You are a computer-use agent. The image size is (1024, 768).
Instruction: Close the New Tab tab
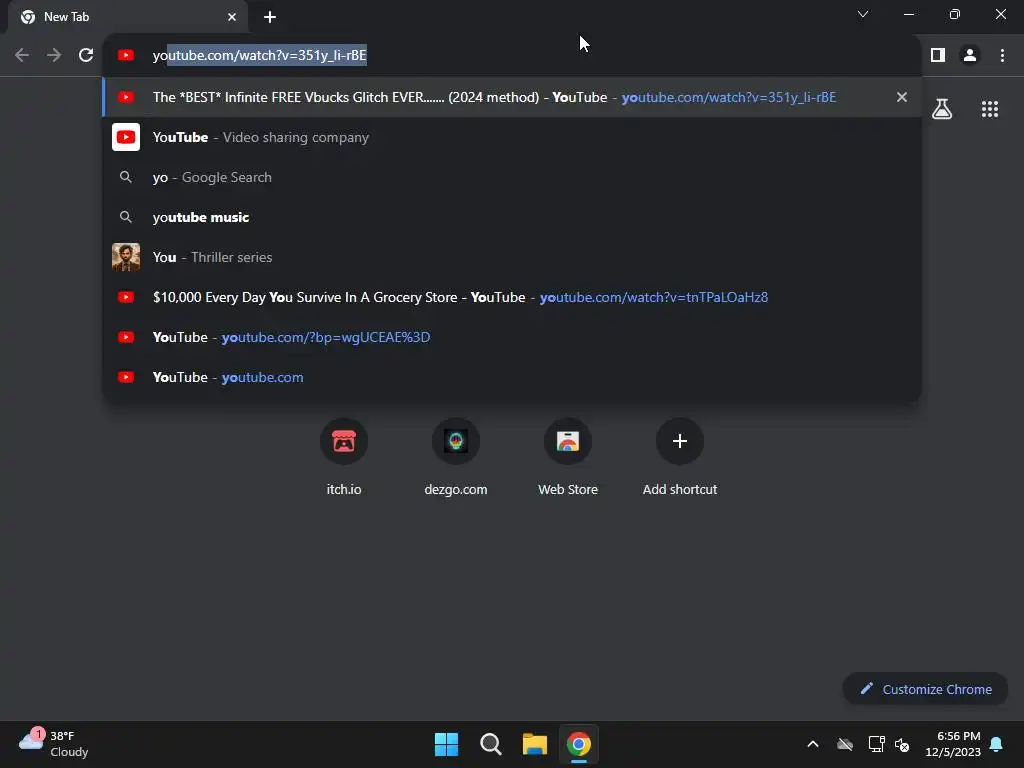[x=232, y=17]
